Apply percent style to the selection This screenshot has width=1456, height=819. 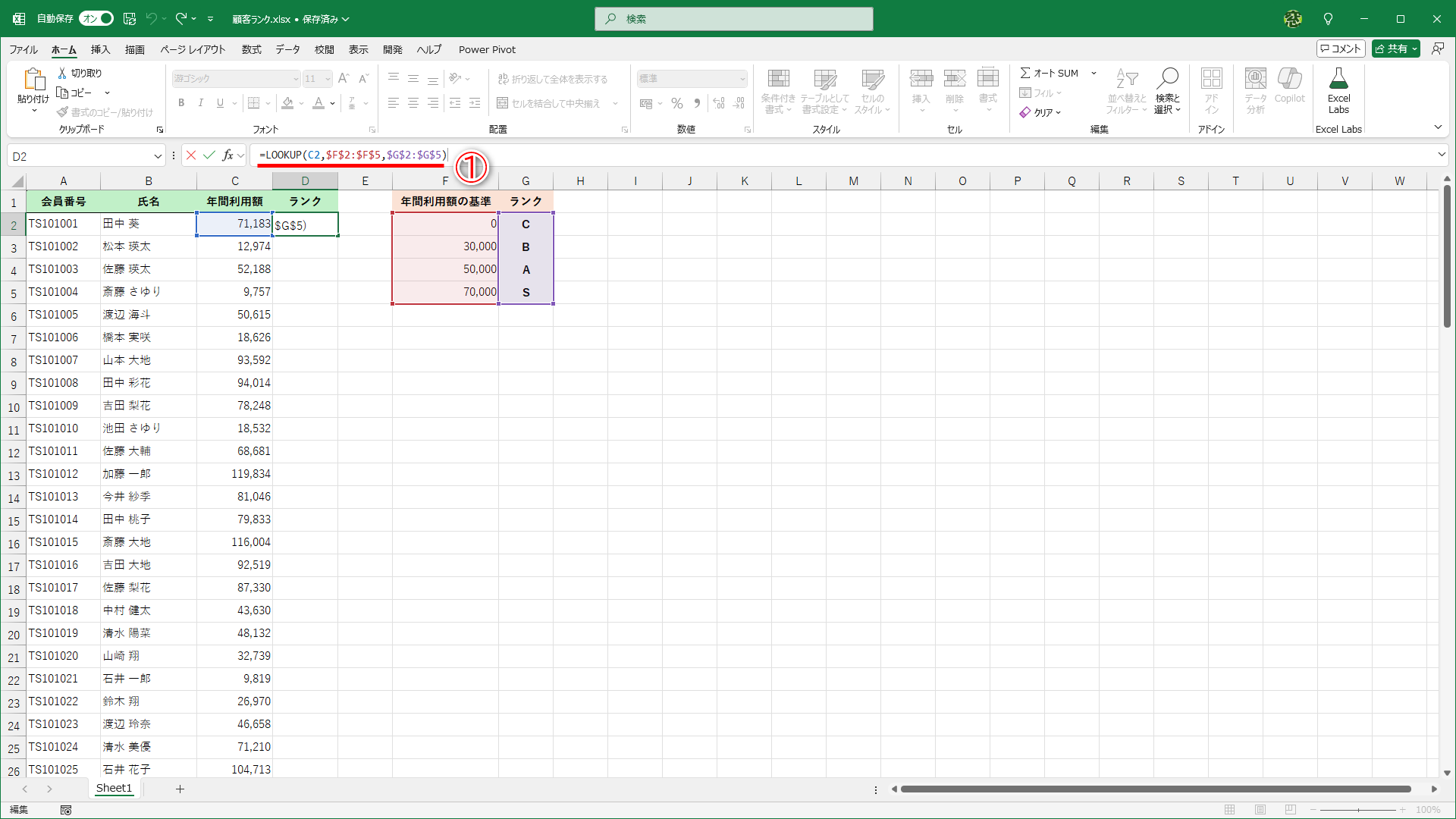click(676, 103)
